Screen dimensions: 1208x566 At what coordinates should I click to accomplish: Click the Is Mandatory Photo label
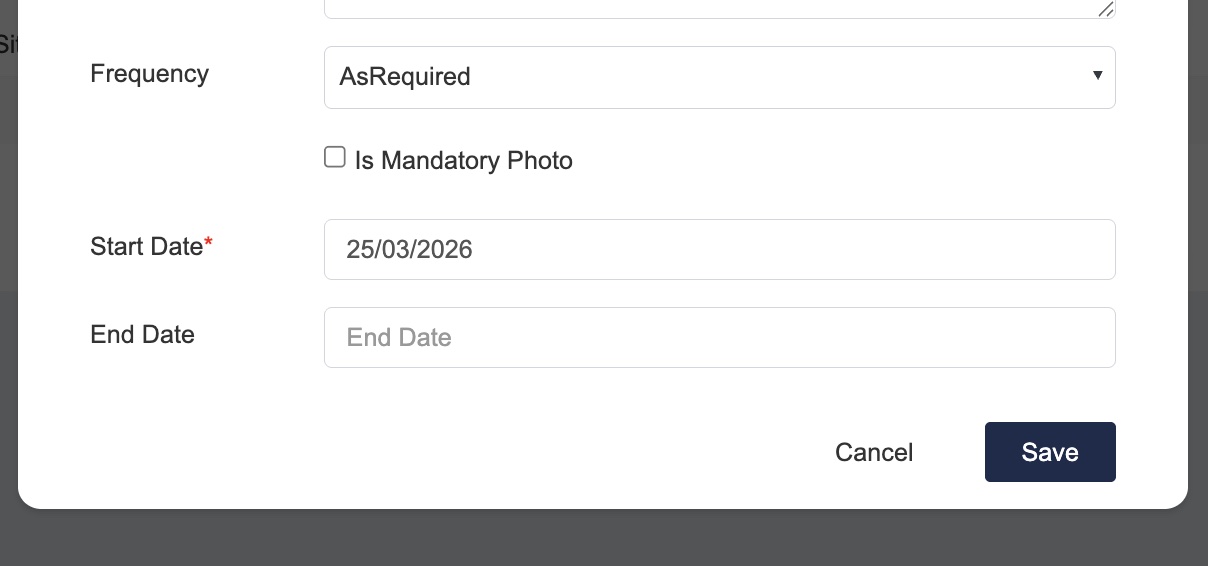pos(463,161)
